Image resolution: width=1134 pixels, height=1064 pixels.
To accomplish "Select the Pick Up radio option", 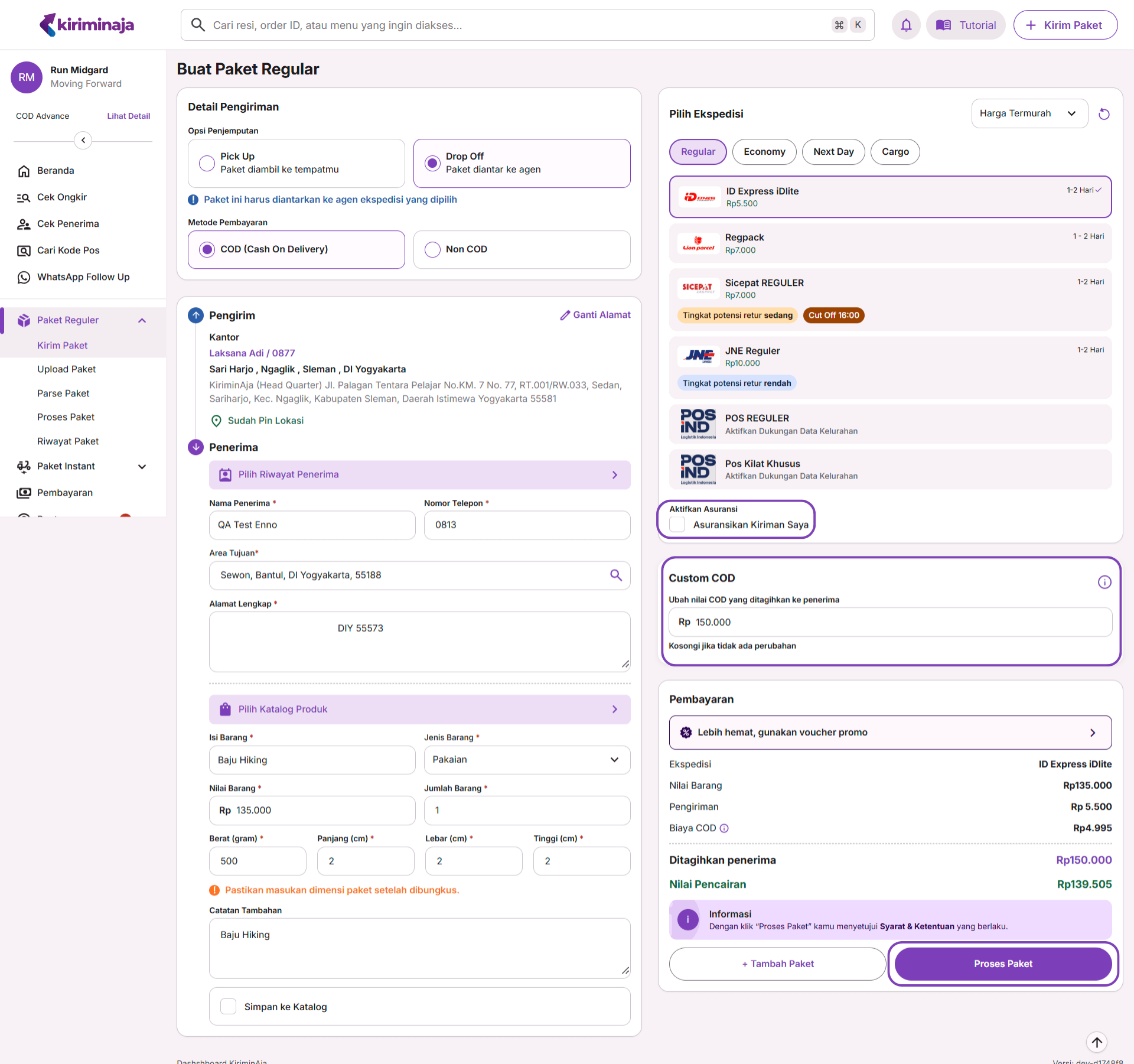I will pos(207,163).
